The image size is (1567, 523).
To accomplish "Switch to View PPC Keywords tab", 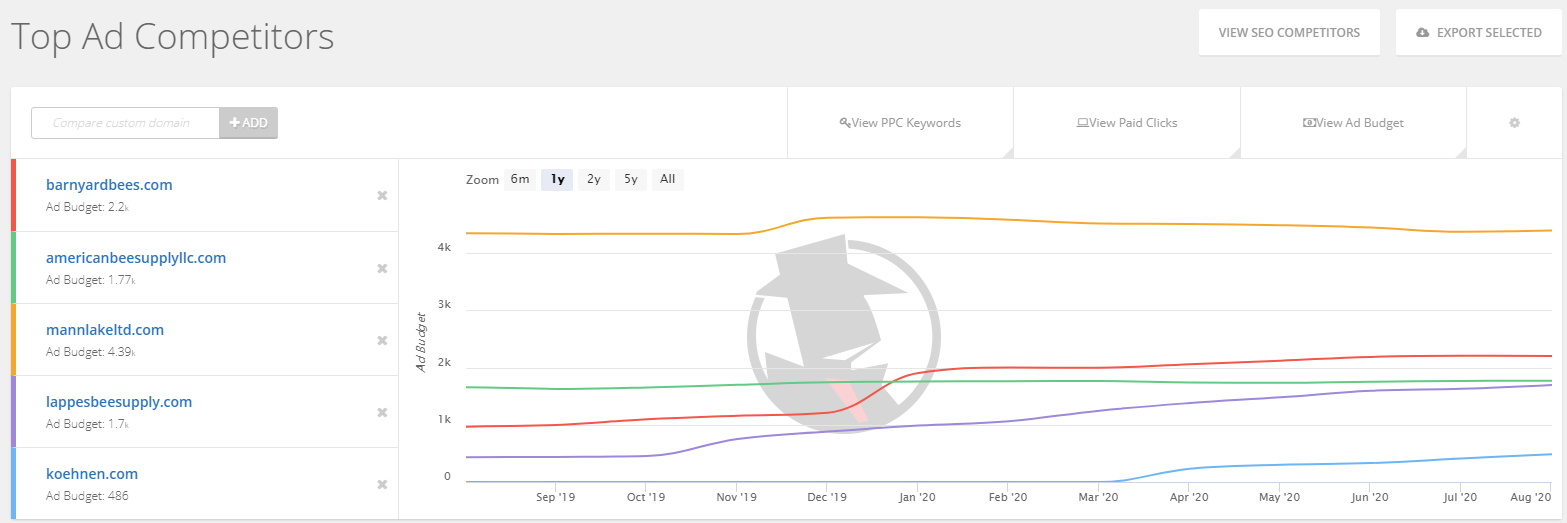I will click(901, 123).
